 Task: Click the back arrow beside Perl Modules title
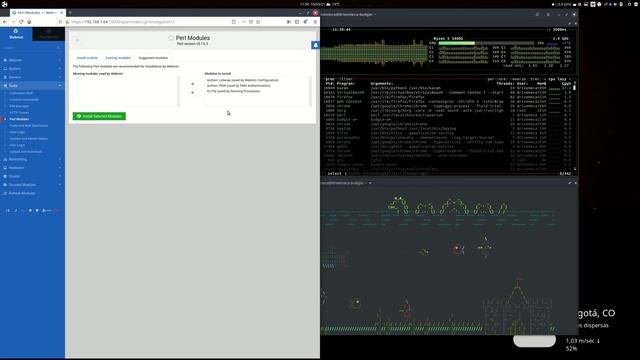[x=77, y=40]
